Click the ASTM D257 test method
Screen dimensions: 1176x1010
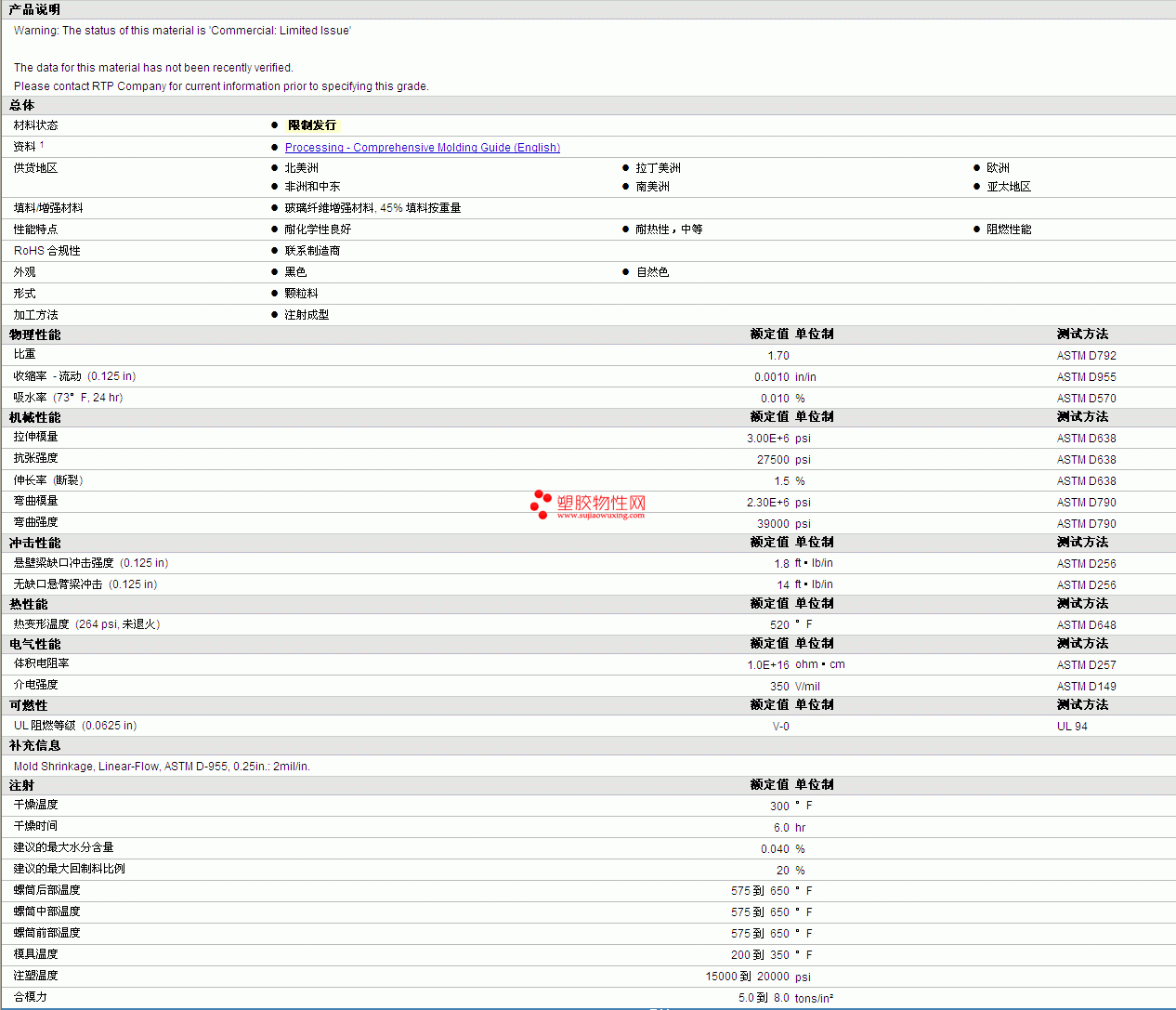coord(1087,665)
